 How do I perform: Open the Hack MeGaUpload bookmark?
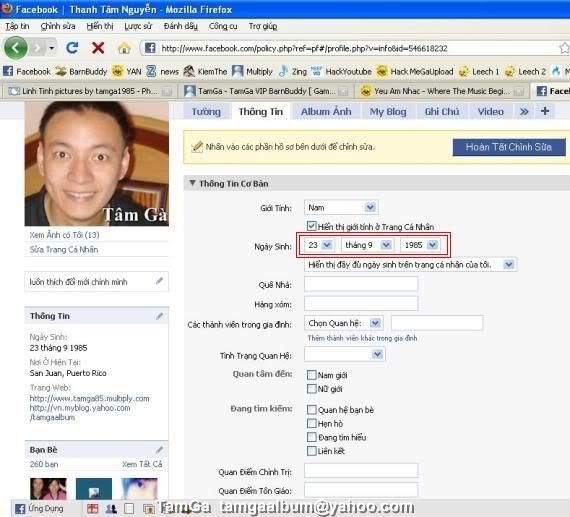(x=415, y=71)
